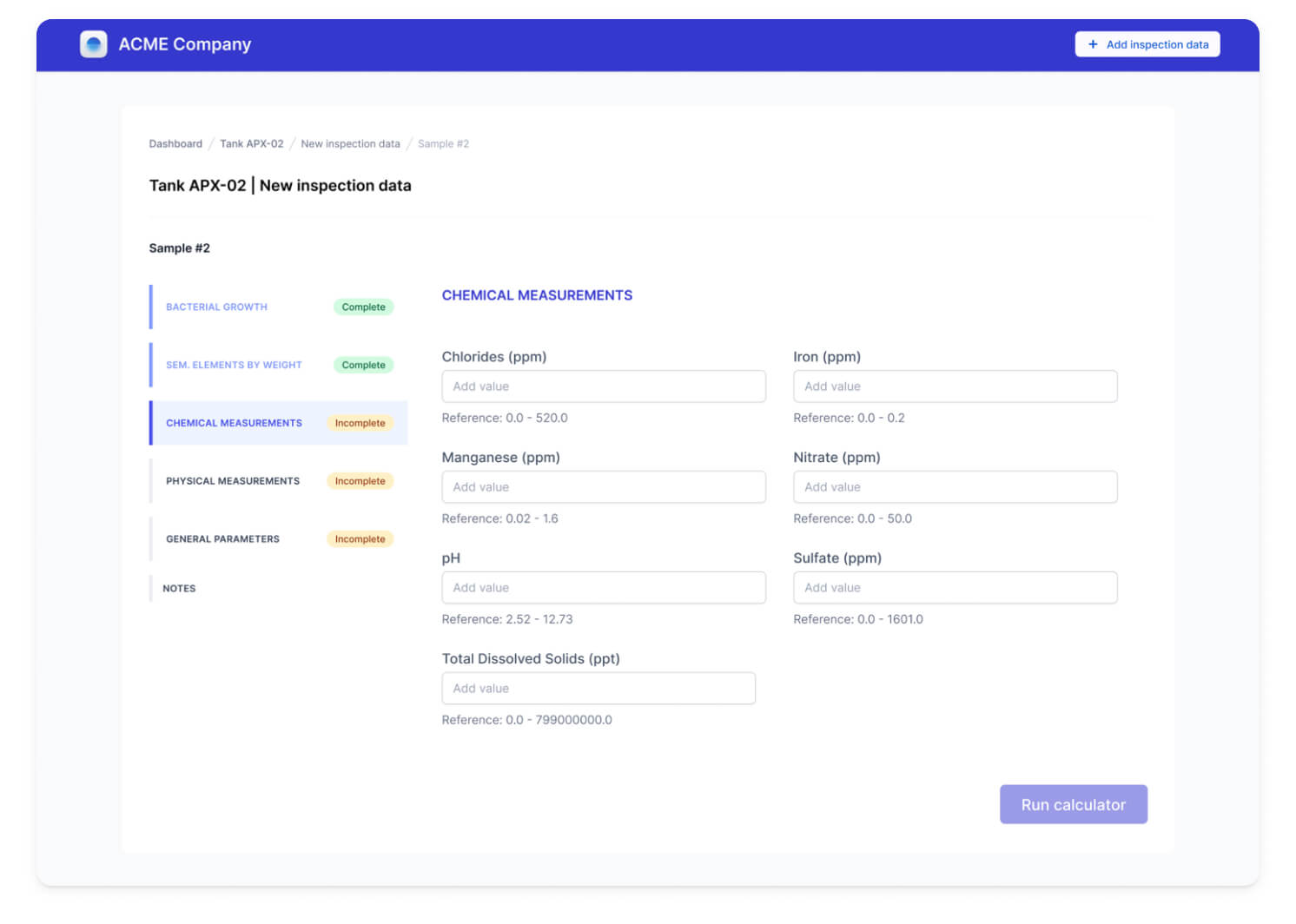Click the Iron (ppm) label
This screenshot has height=924, width=1296.
827,357
